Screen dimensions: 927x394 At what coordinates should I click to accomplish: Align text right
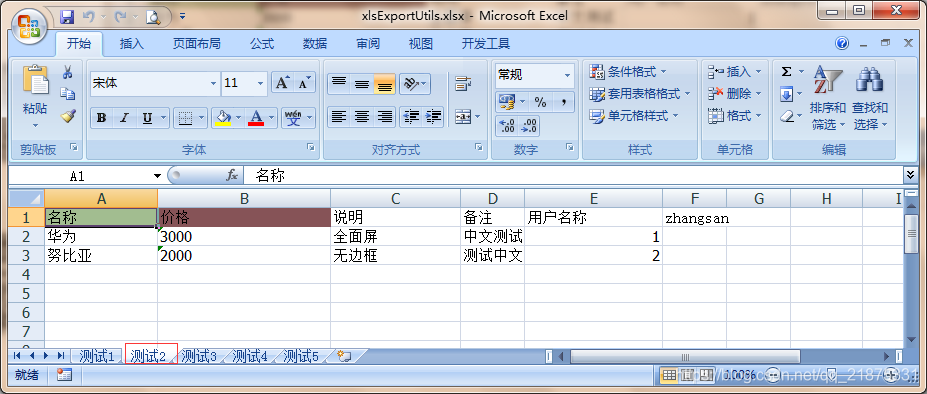(x=385, y=117)
